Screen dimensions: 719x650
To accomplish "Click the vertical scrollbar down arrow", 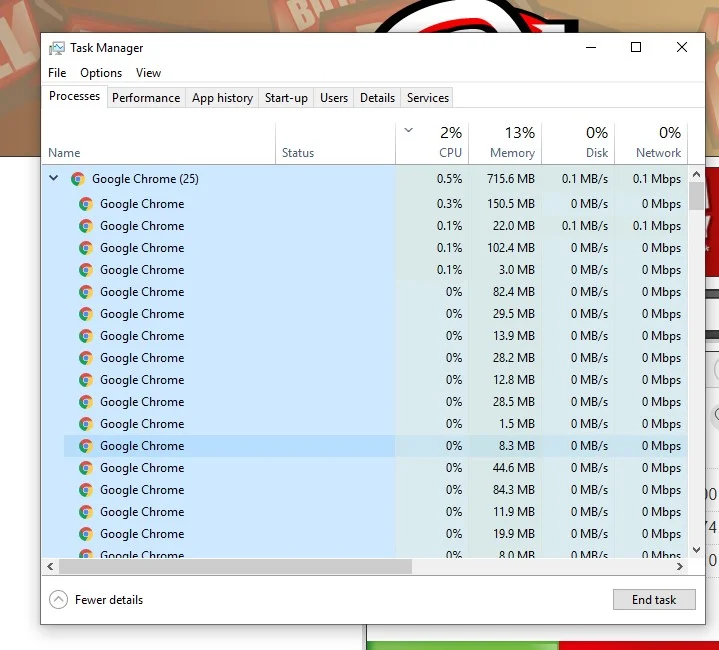I will point(697,550).
